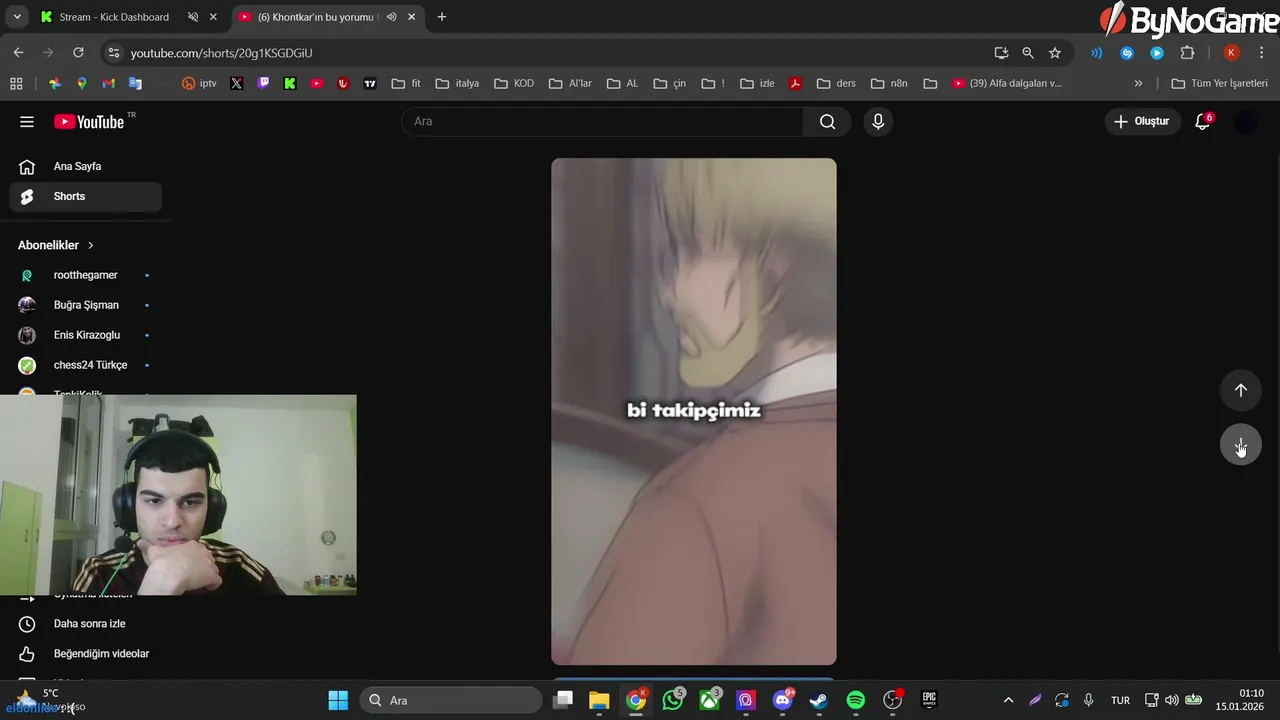Start voice search with the microphone
Image resolution: width=1280 pixels, height=720 pixels.
[x=878, y=122]
